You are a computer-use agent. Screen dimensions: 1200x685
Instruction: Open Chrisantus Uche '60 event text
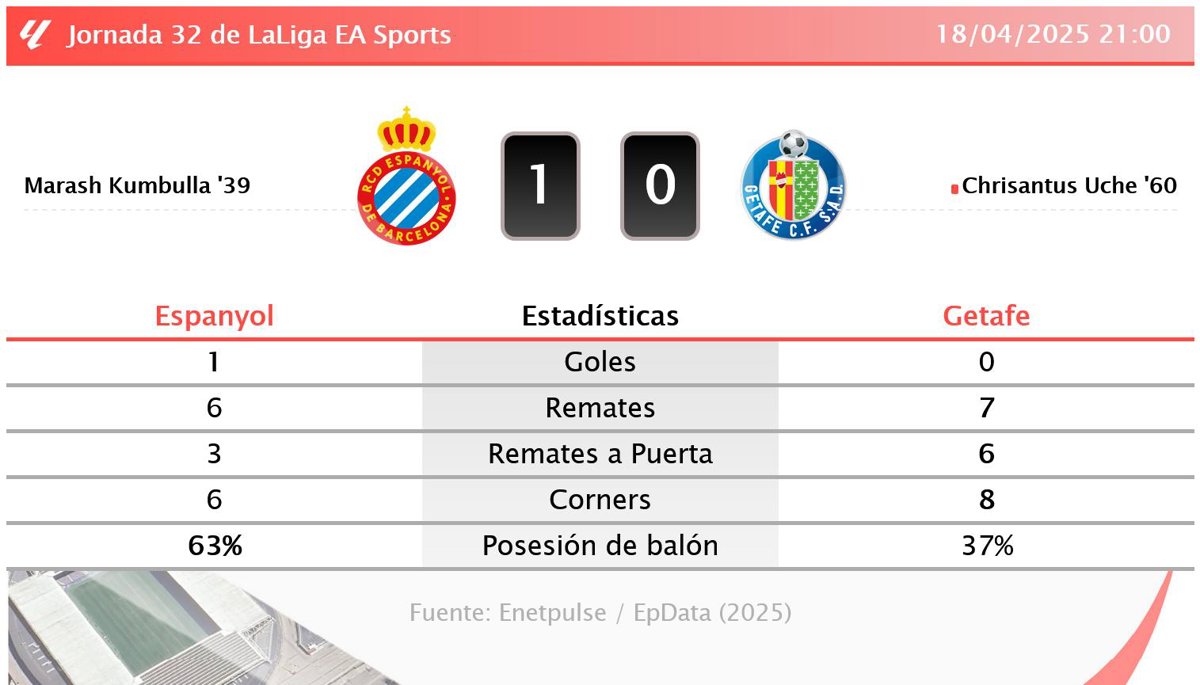click(1069, 186)
